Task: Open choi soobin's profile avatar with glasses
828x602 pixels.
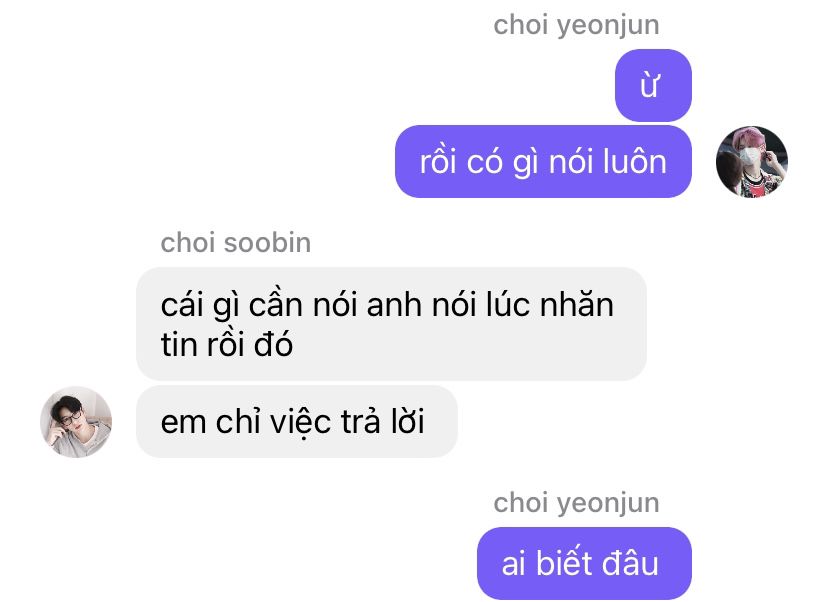Action: (x=76, y=421)
